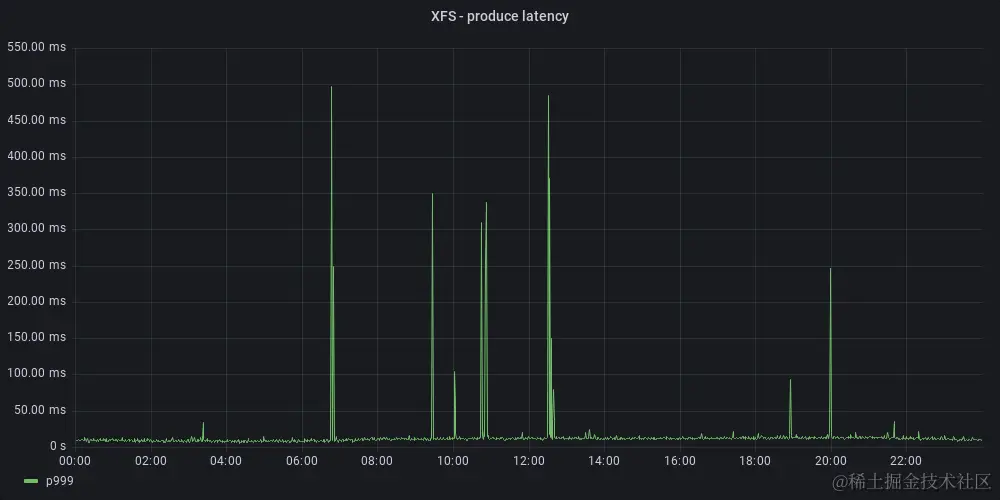Click the 04:00 time axis label

(x=226, y=460)
